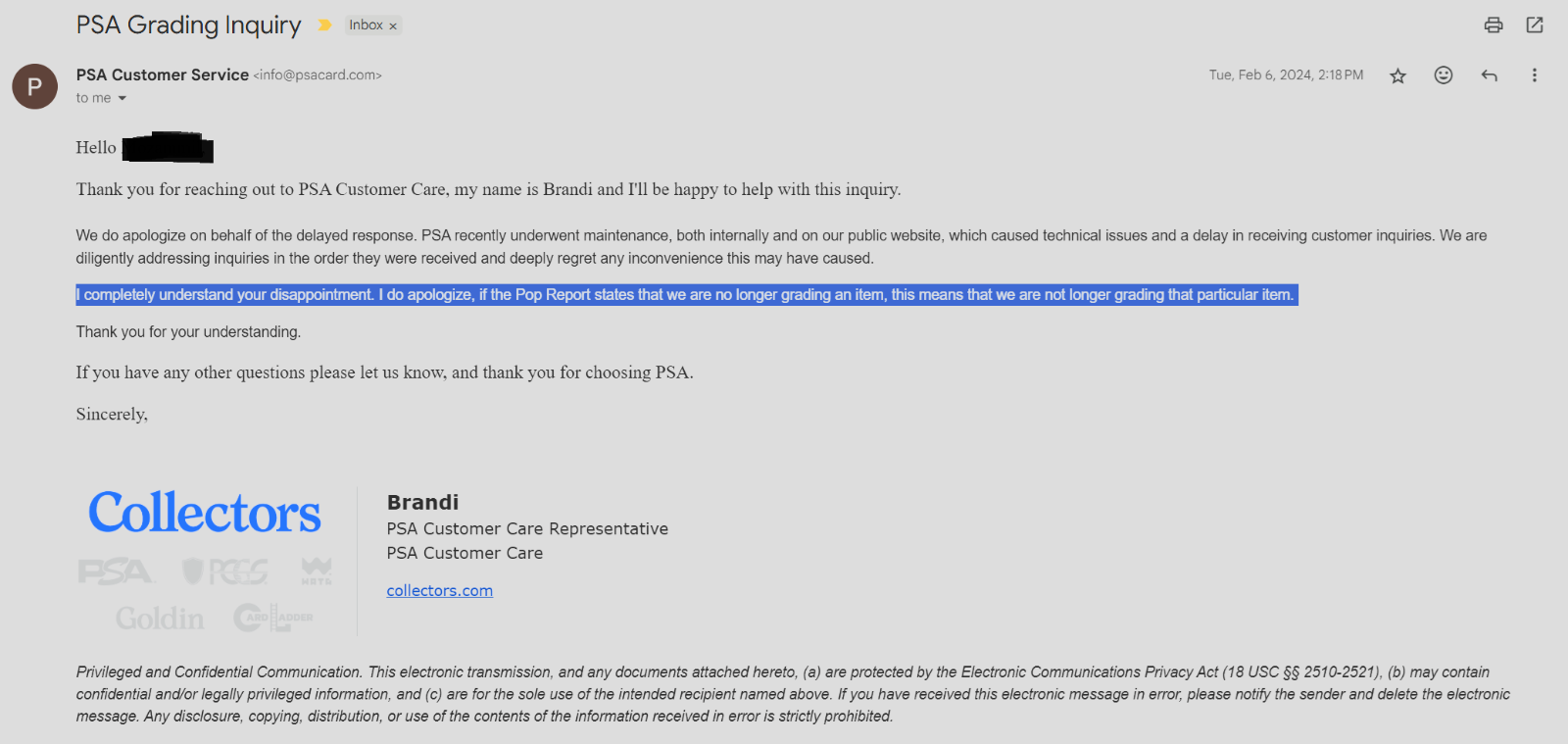Viewport: 1568px width, 744px height.
Task: Expand the "to me" recipient details arrow
Action: (122, 98)
